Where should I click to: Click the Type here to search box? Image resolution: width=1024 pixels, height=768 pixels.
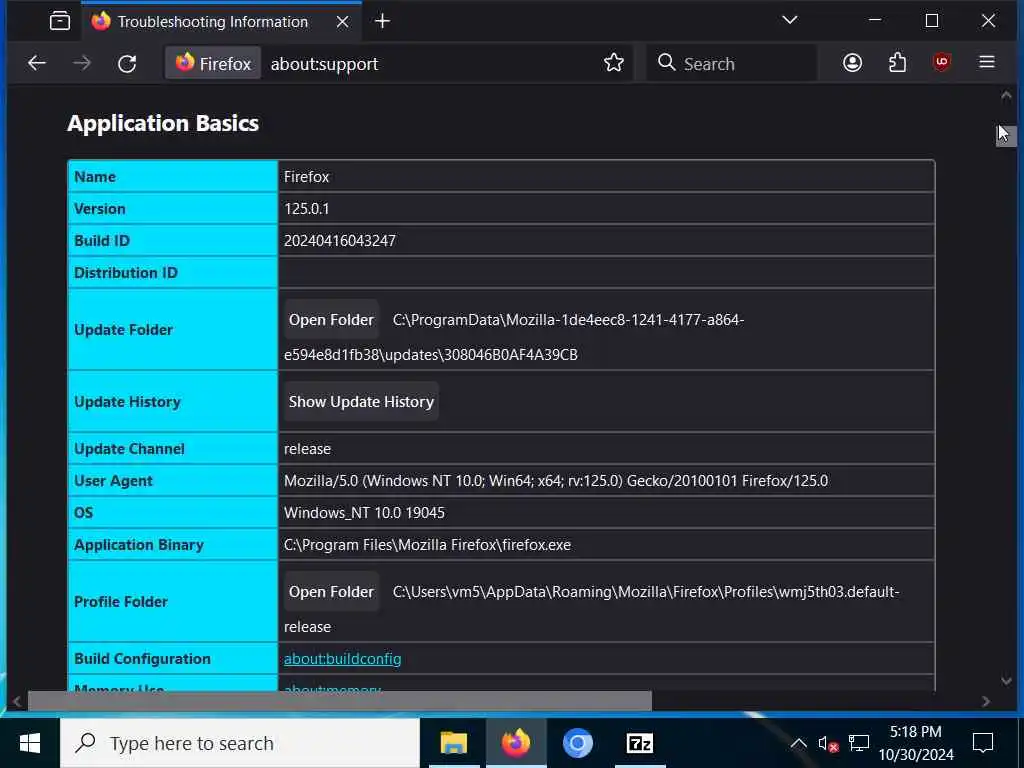(x=240, y=743)
